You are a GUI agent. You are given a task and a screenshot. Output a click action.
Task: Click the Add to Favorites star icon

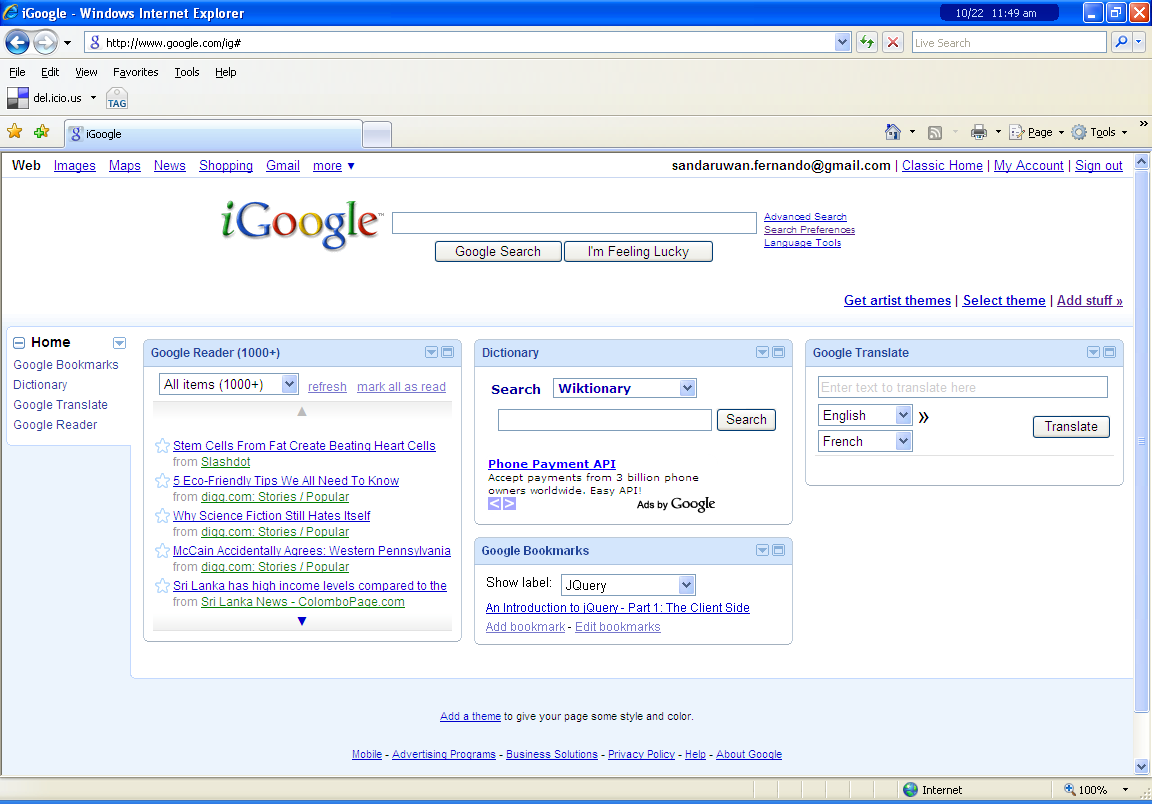pyautogui.click(x=42, y=132)
